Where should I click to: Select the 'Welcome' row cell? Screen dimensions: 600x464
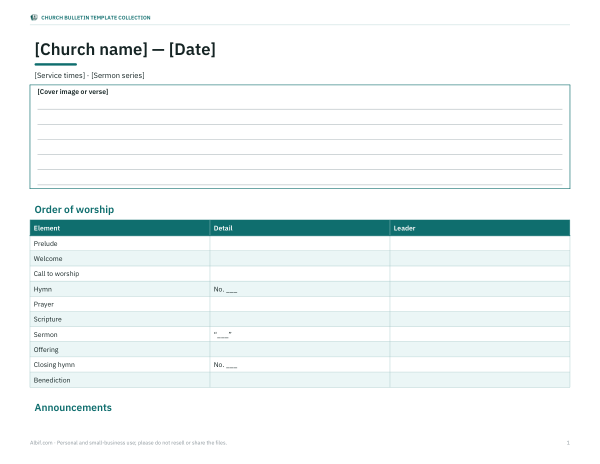coord(120,259)
